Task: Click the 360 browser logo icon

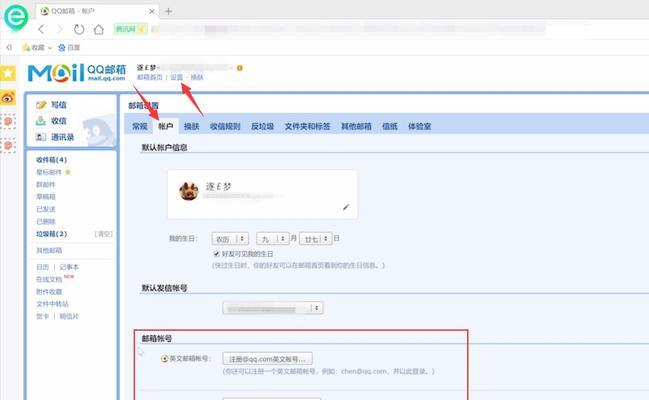Action: pyautogui.click(x=16, y=17)
